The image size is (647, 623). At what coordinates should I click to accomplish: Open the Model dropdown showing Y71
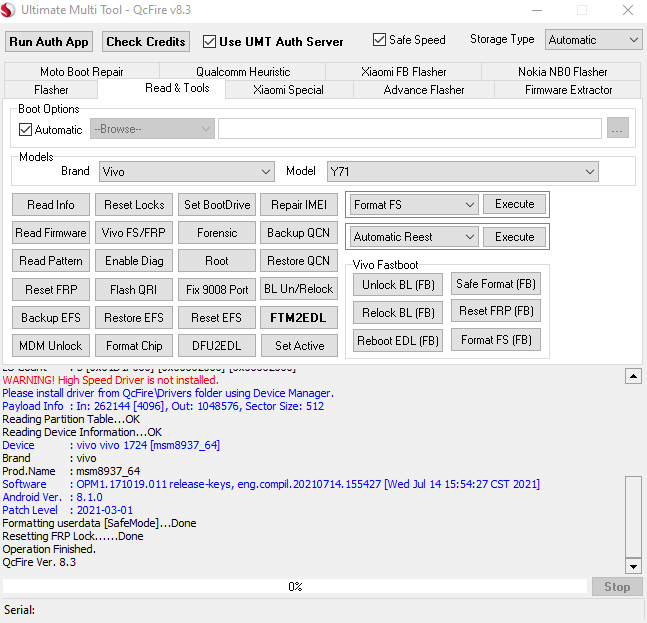click(462, 171)
